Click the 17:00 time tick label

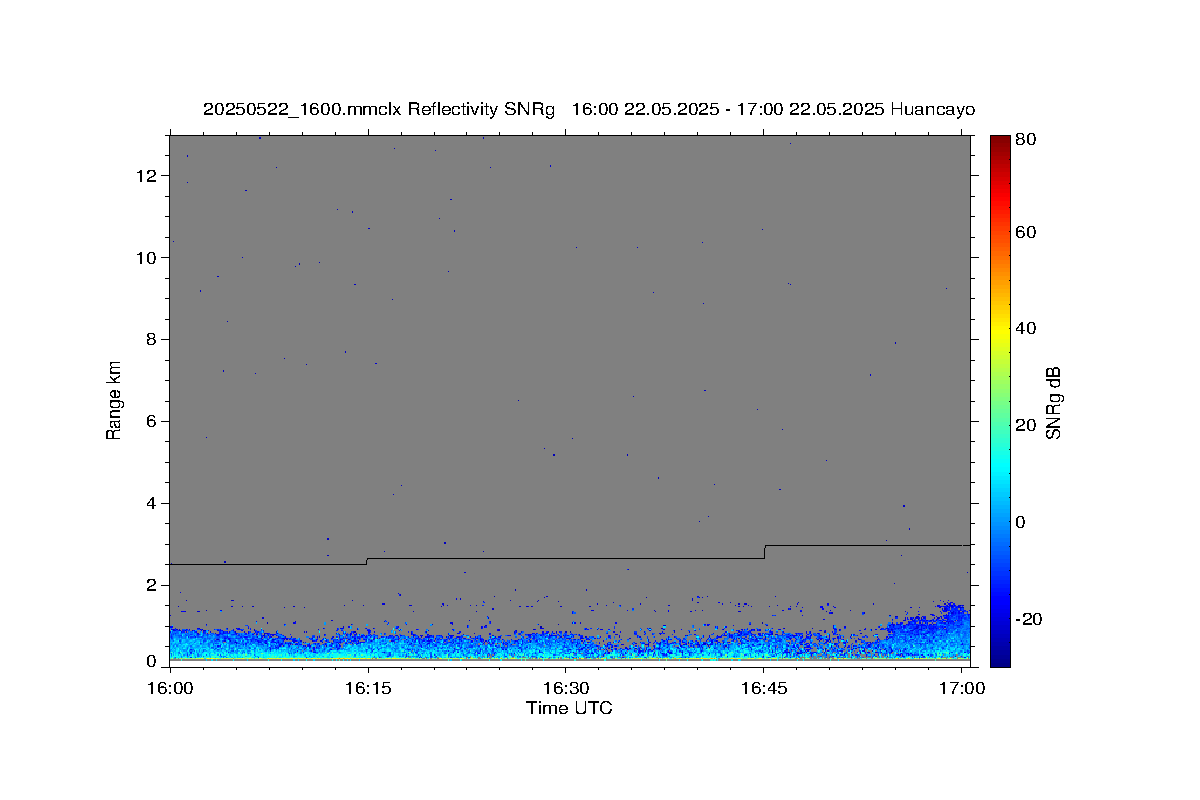point(962,689)
